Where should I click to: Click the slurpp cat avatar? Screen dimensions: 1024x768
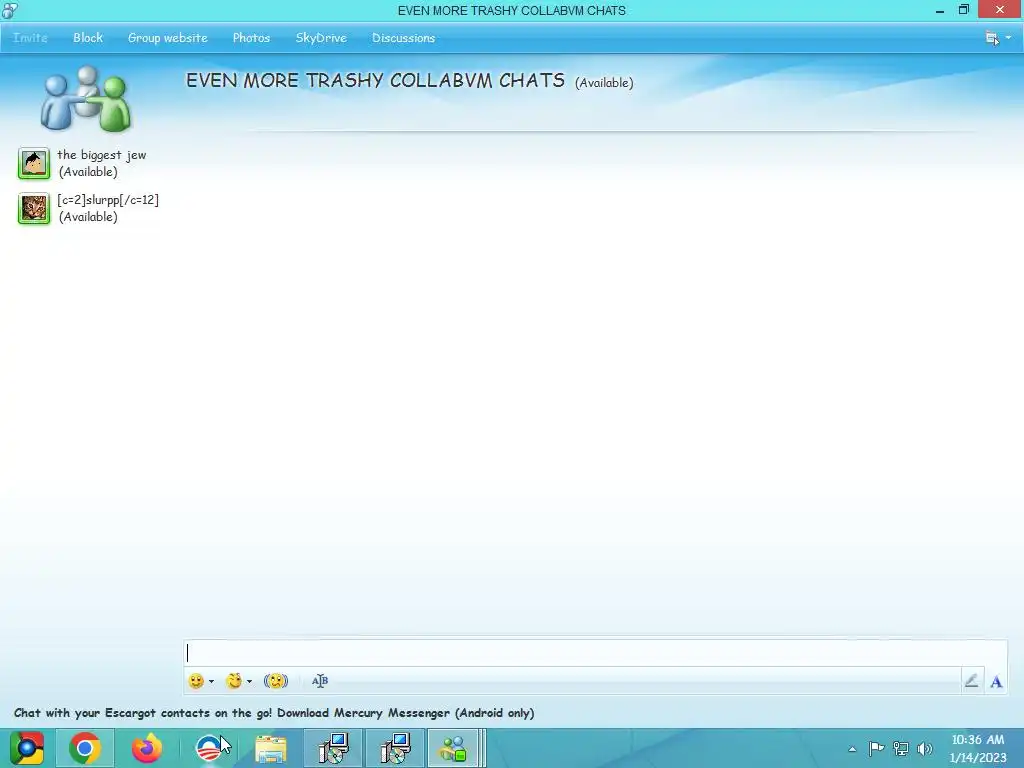34,208
